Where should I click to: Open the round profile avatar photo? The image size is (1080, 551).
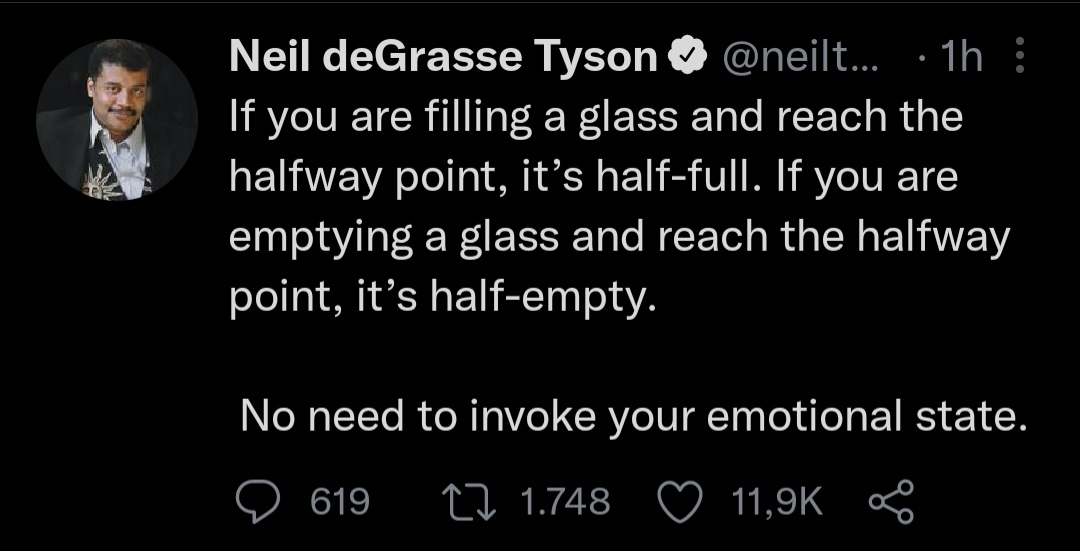click(x=117, y=120)
